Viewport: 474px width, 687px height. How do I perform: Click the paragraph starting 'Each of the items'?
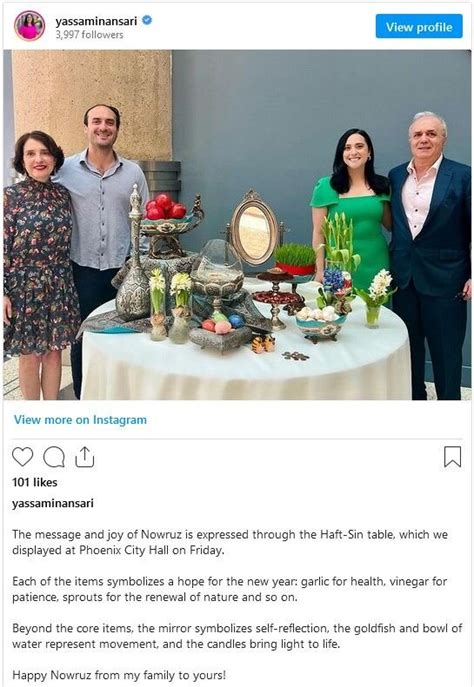click(x=230, y=589)
